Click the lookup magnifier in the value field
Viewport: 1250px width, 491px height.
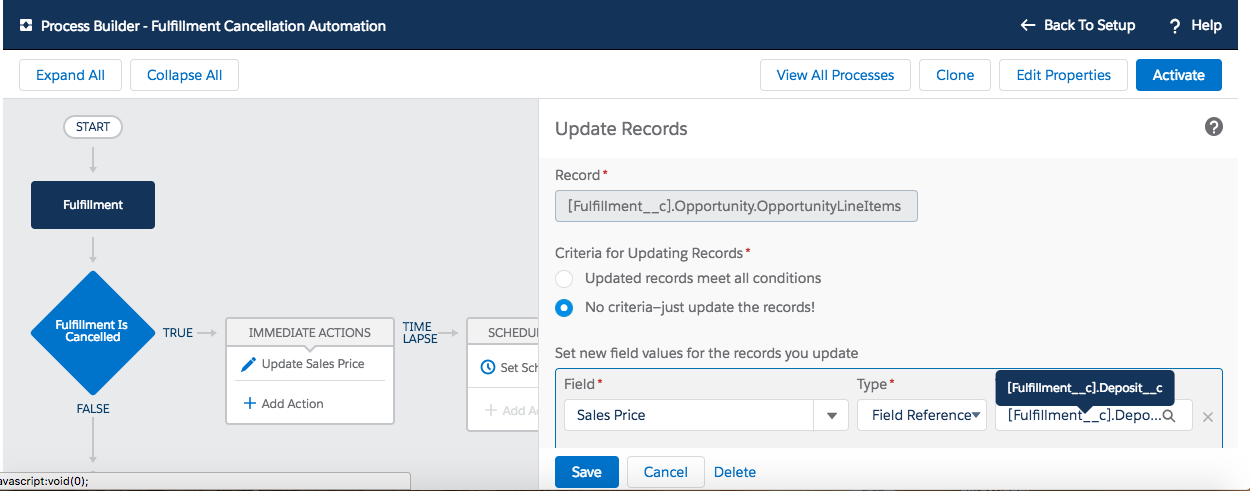tap(1168, 415)
